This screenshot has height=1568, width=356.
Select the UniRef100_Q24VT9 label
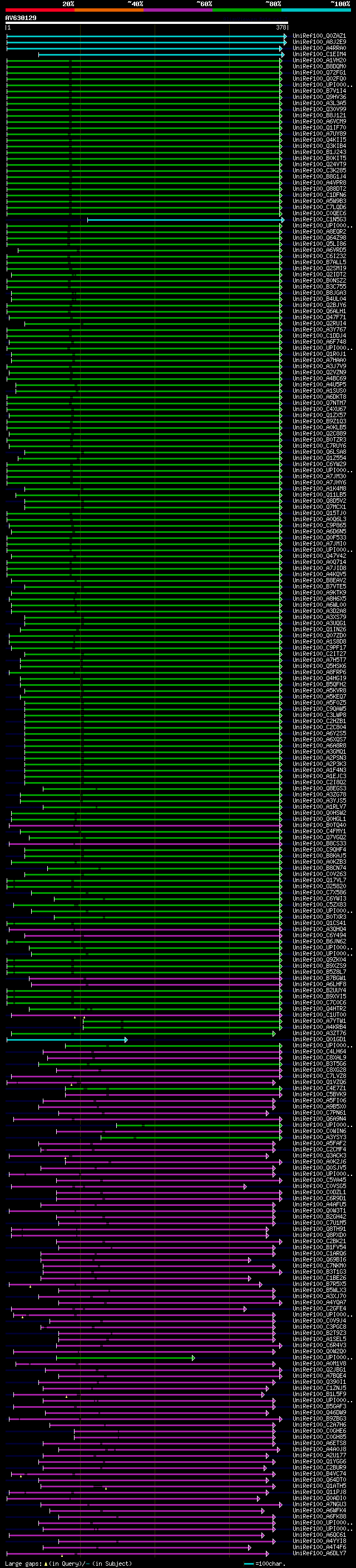click(x=319, y=164)
